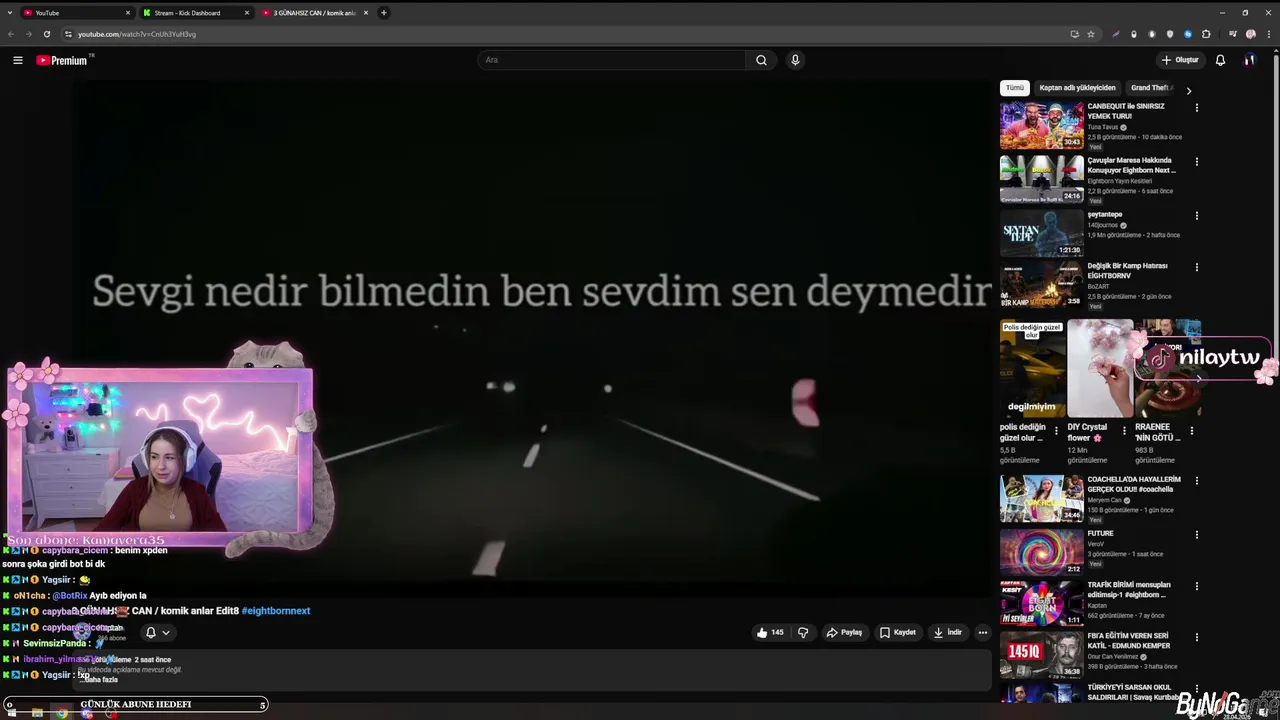Switch to the YouTube tab

[x=76, y=13]
